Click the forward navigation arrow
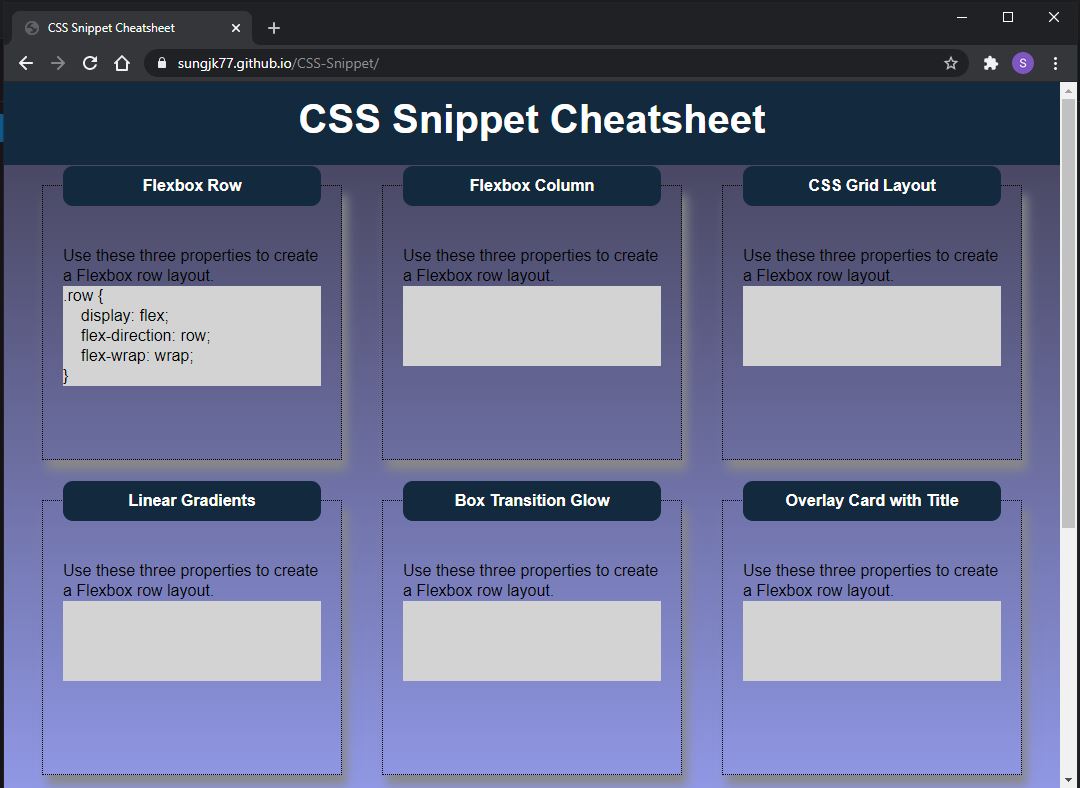 tap(58, 63)
